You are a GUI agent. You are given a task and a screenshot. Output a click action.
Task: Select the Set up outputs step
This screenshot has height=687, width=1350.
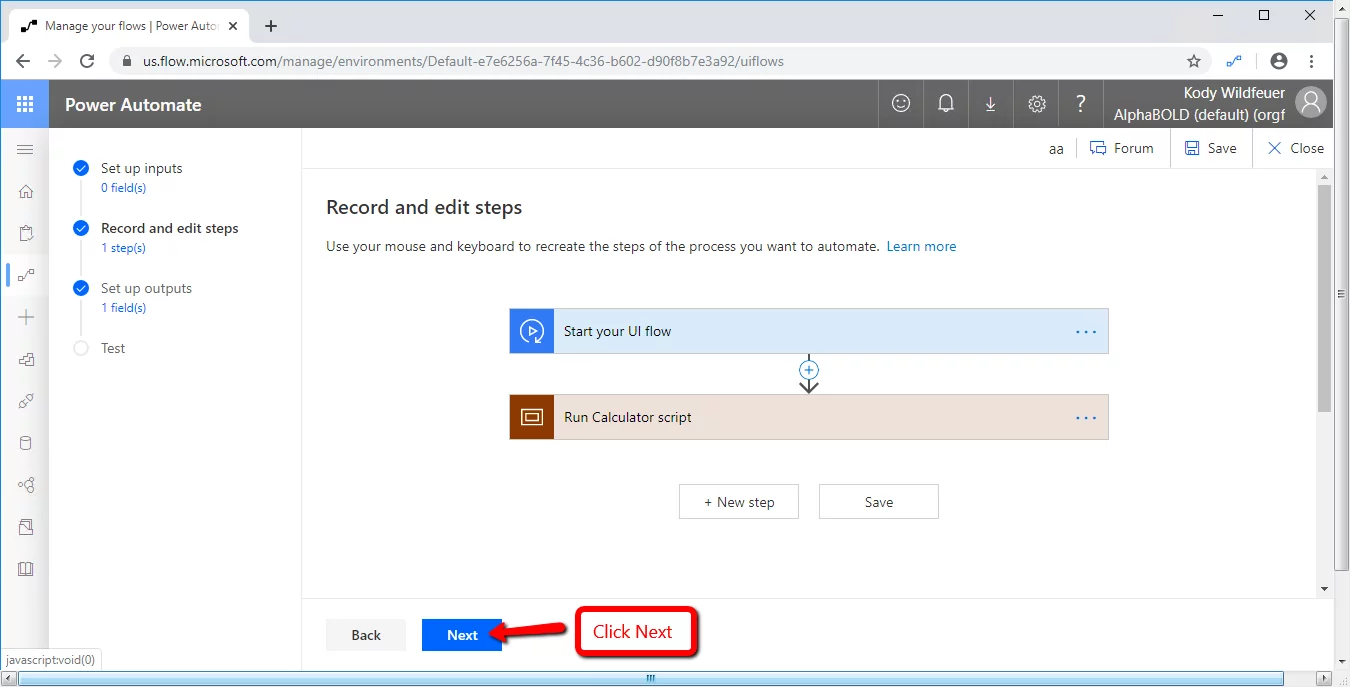[146, 288]
